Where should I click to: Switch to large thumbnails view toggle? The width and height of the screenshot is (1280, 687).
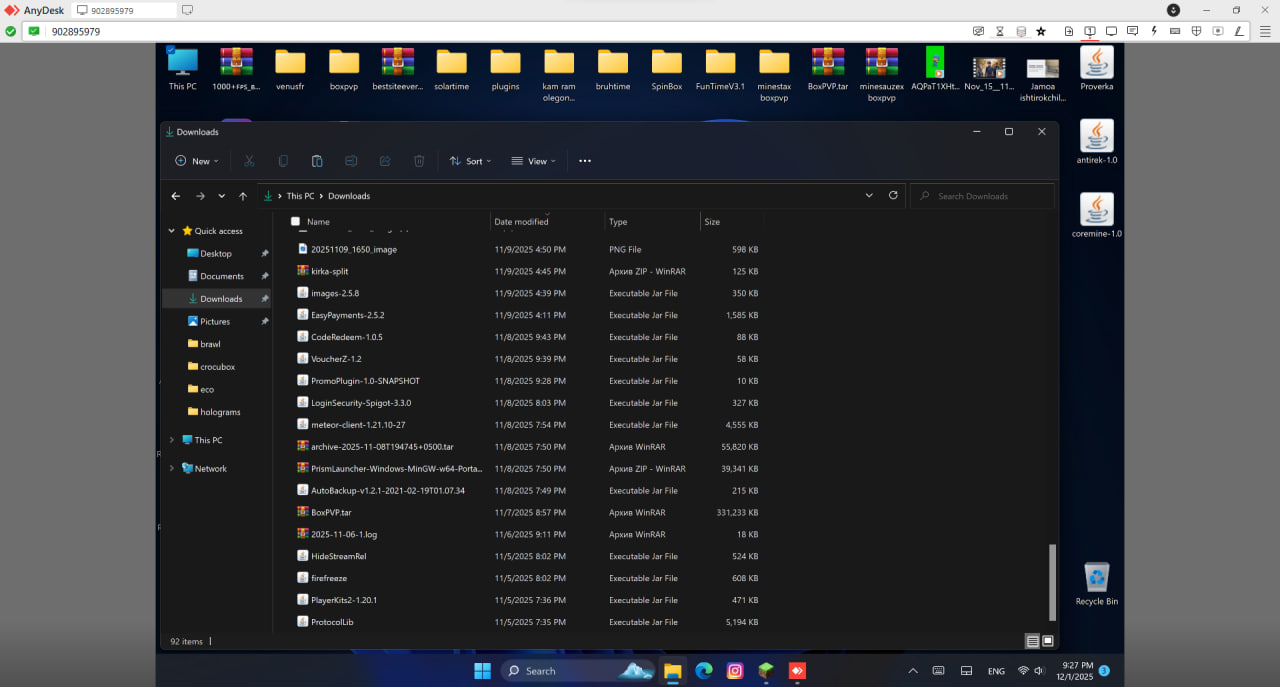point(1048,641)
